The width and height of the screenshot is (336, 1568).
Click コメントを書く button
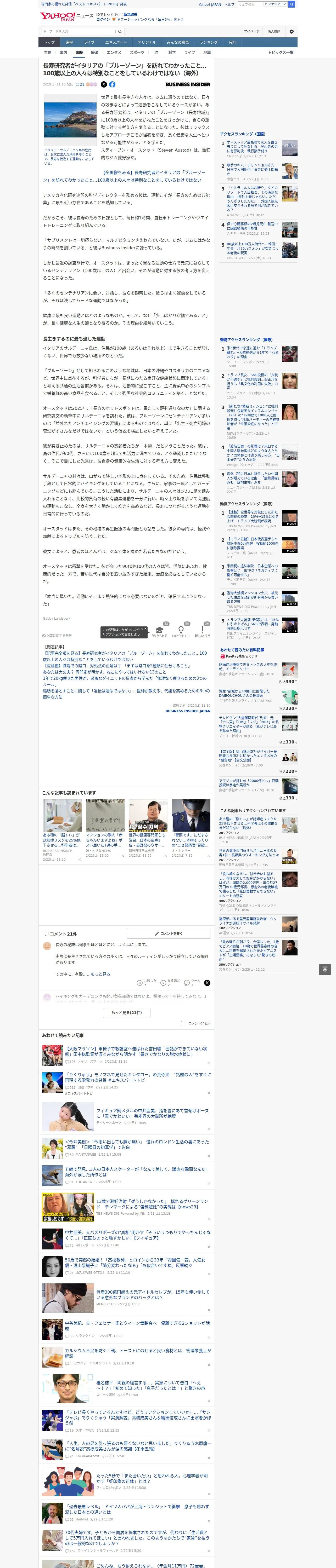pyautogui.click(x=168, y=933)
